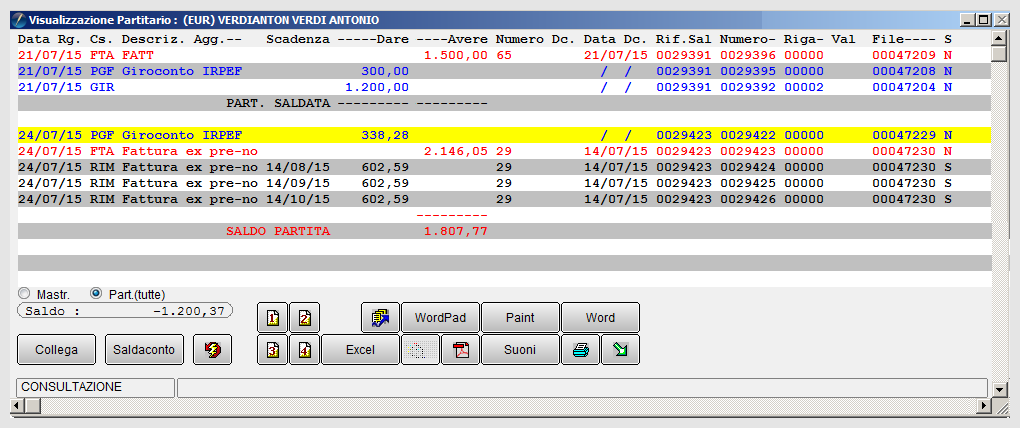
Task: Click the Scadenza column header
Action: tap(298, 39)
